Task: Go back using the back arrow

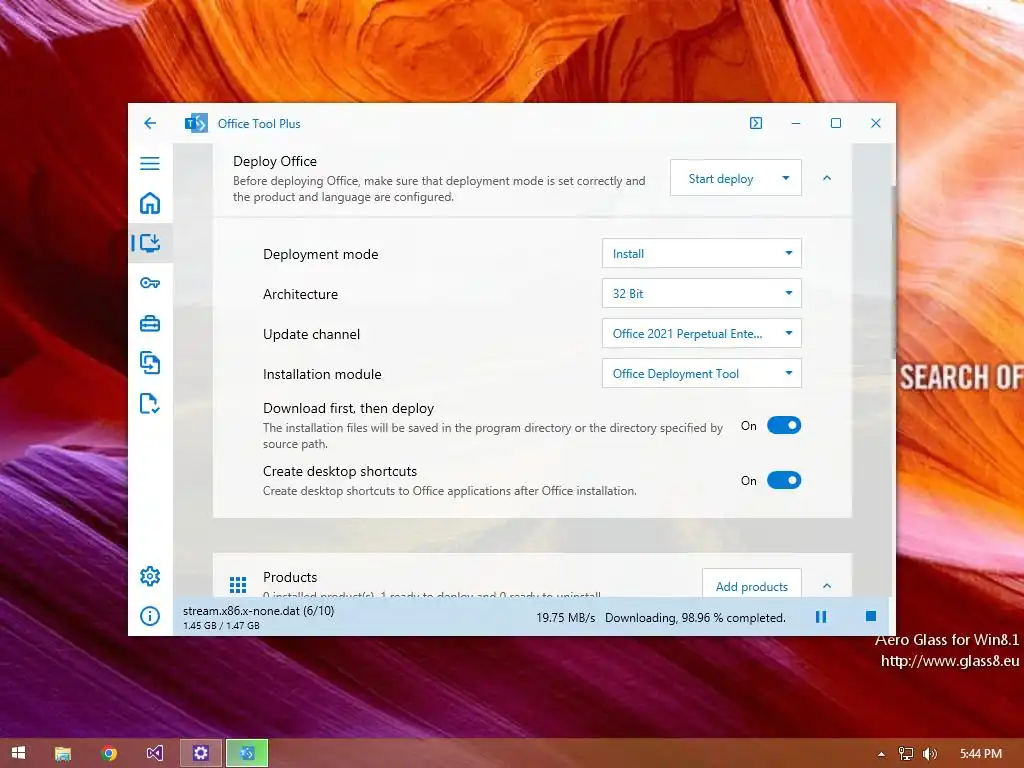Action: click(150, 123)
